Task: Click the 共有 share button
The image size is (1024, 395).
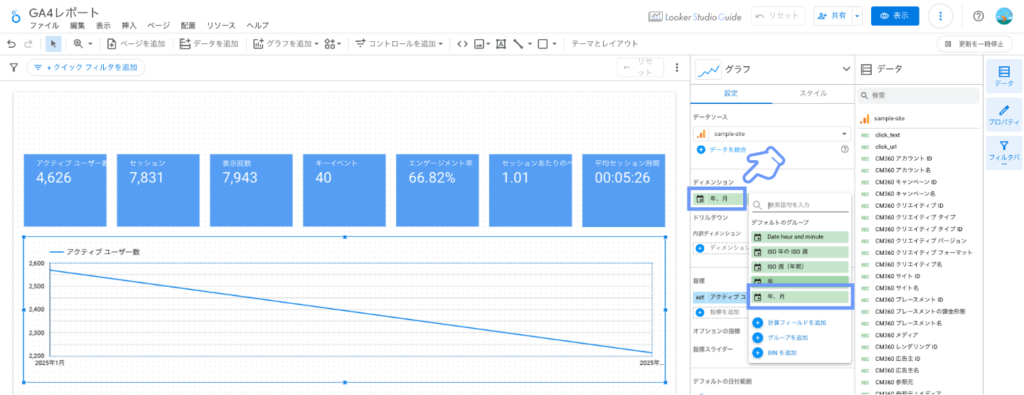Action: [x=833, y=16]
